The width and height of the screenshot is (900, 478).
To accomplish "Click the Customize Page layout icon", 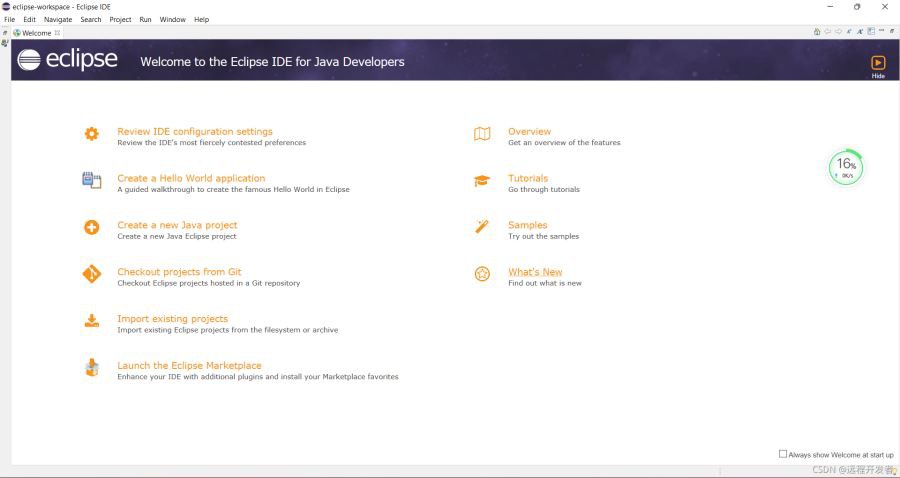I will point(871,31).
